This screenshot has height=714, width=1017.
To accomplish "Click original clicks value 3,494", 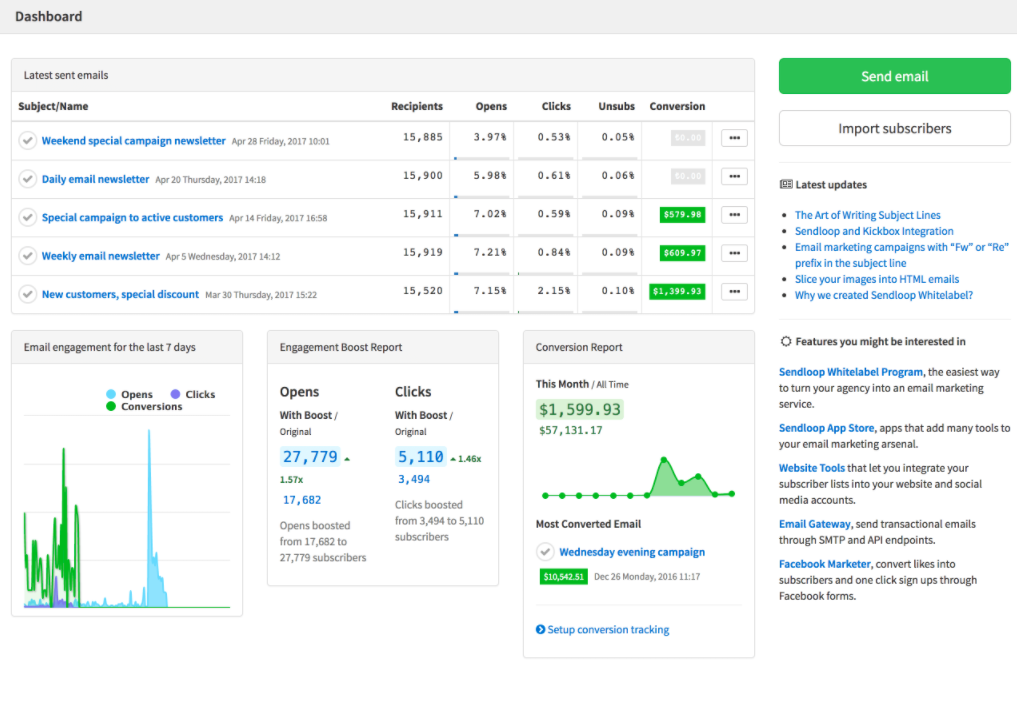I will click(x=414, y=479).
